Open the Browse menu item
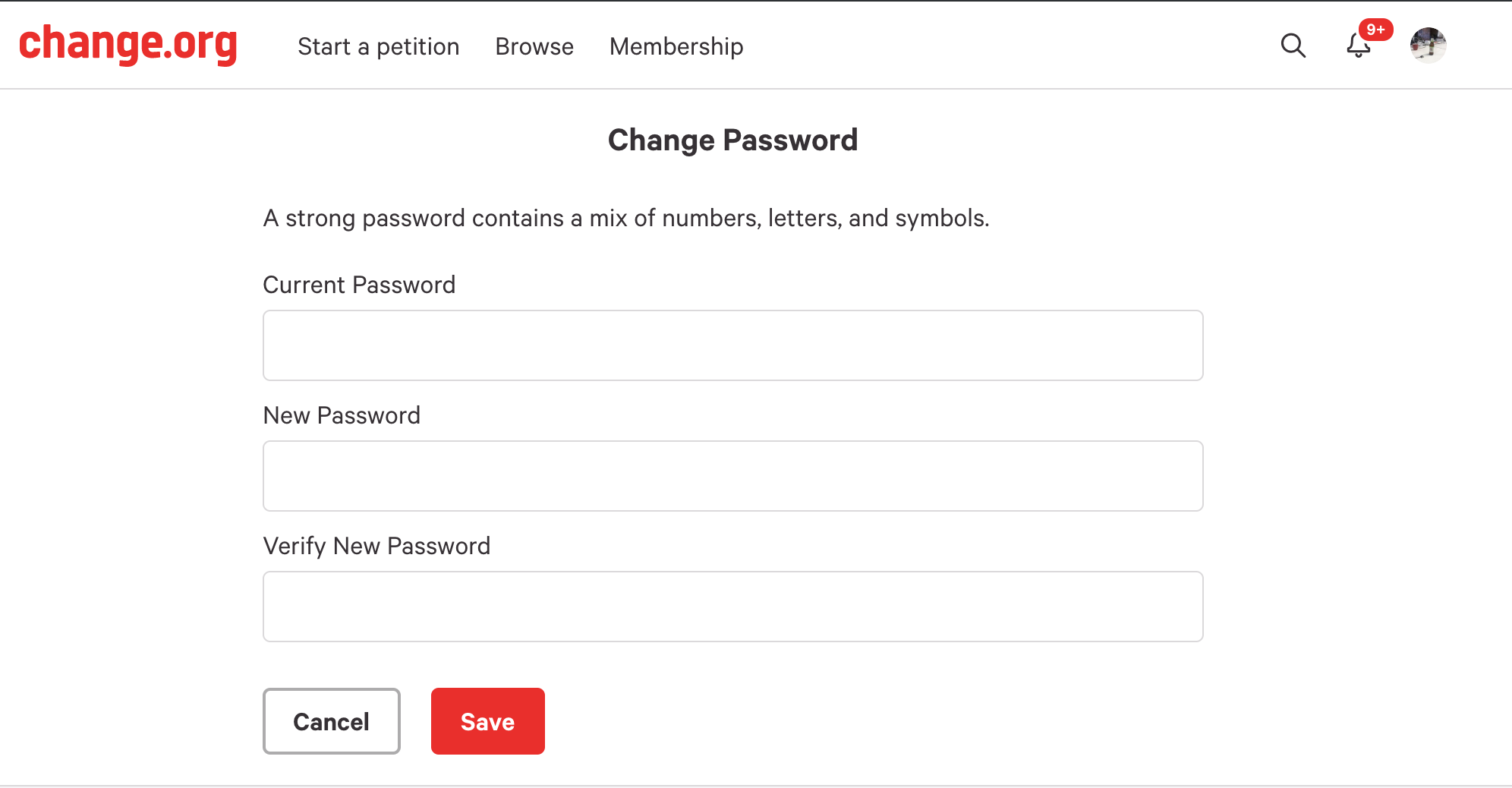This screenshot has height=788, width=1512. coord(534,46)
